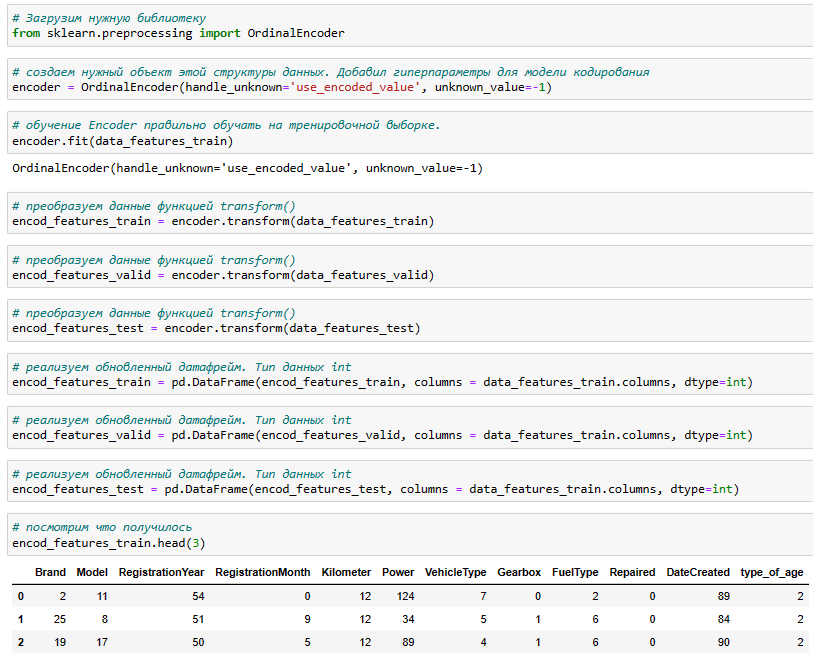Click Power value 34 in row 1

(x=408, y=619)
